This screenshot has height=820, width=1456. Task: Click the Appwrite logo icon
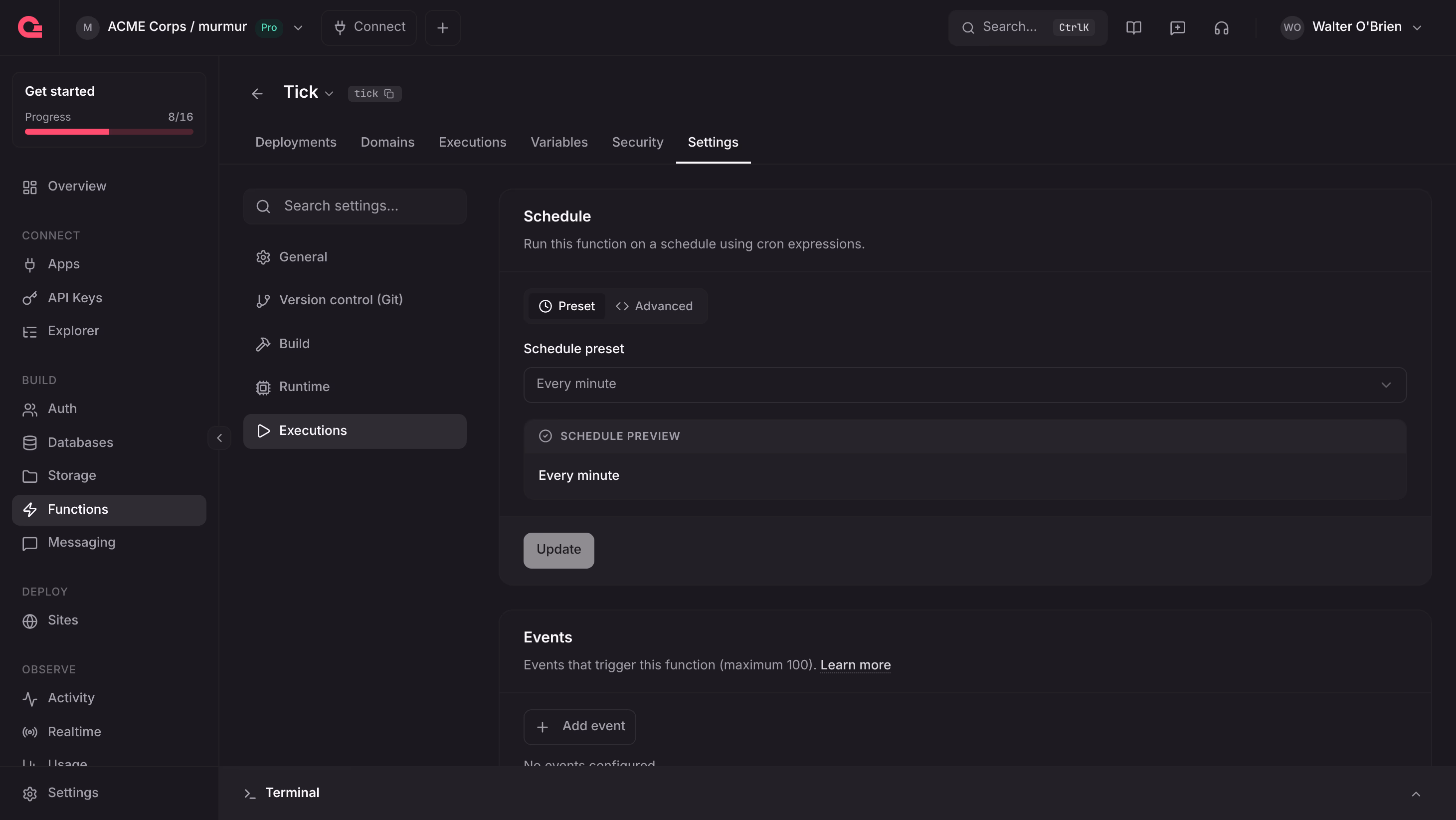tap(30, 27)
